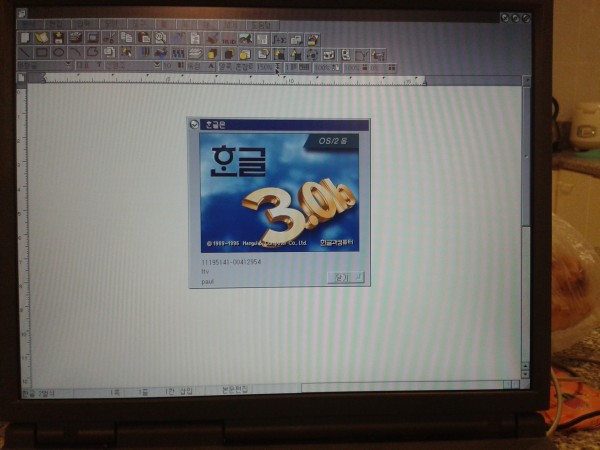600x450 pixels.
Task: Click the dotted circle rotate icon
Action: click(312, 55)
